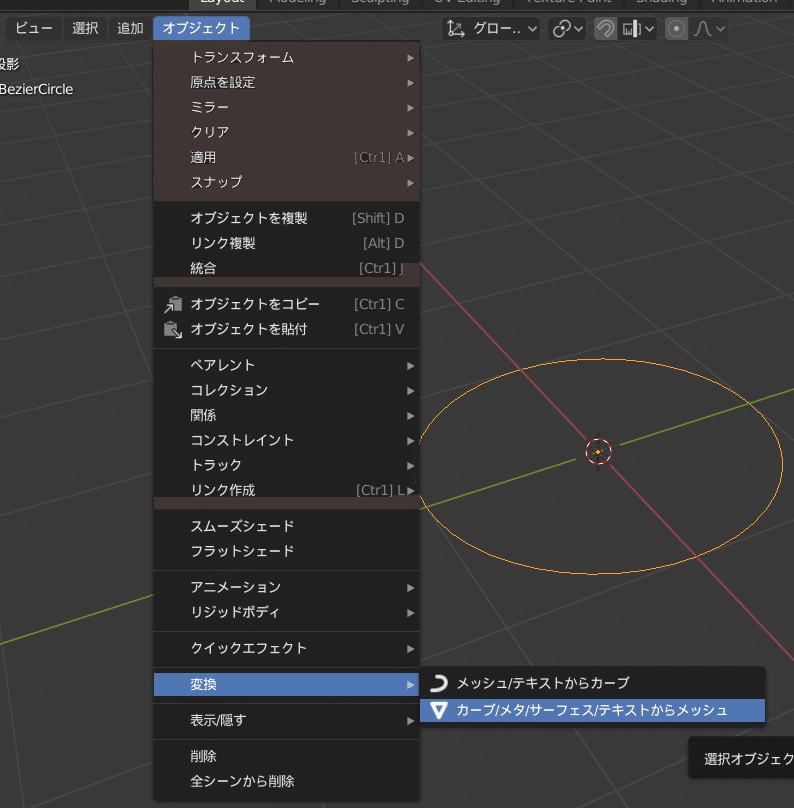
Task: Open the 表示/隠す submenu
Action: pyautogui.click(x=286, y=720)
